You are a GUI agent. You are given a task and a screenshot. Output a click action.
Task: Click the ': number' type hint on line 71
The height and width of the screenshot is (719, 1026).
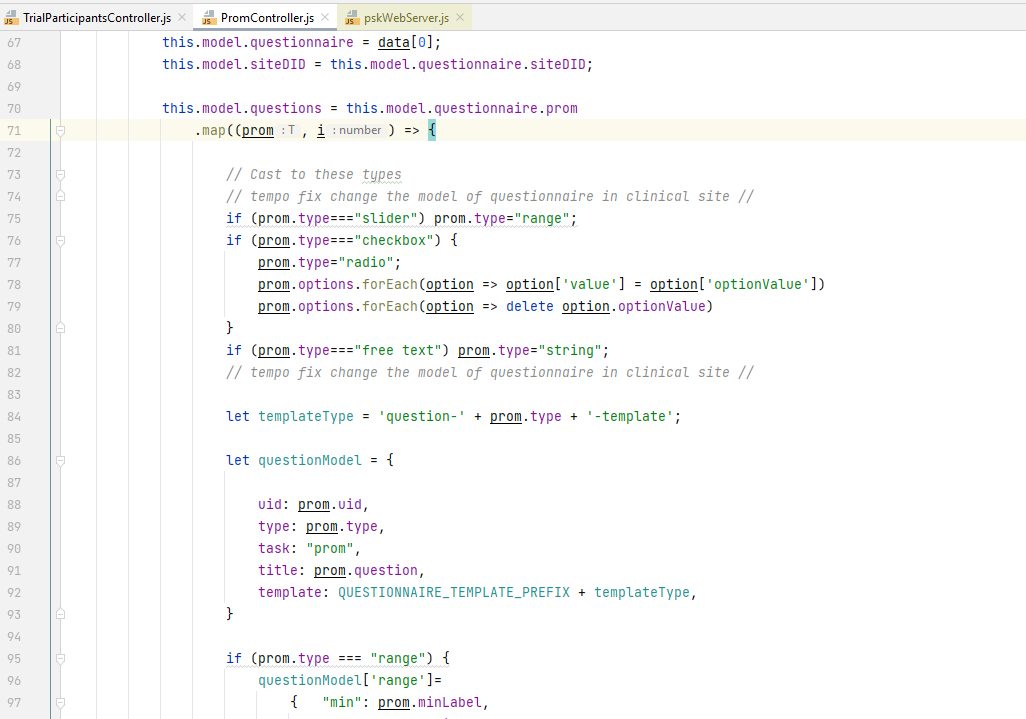pos(357,130)
